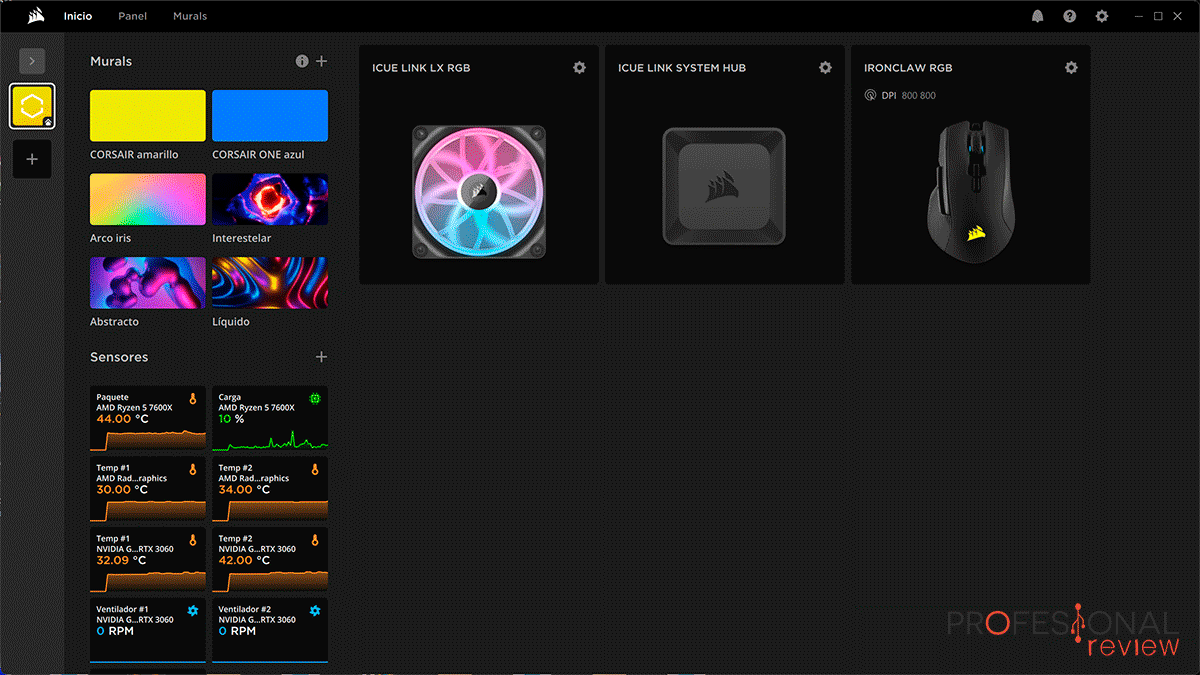Click the Arco iris label
Image resolution: width=1200 pixels, height=675 pixels.
[x=110, y=239]
